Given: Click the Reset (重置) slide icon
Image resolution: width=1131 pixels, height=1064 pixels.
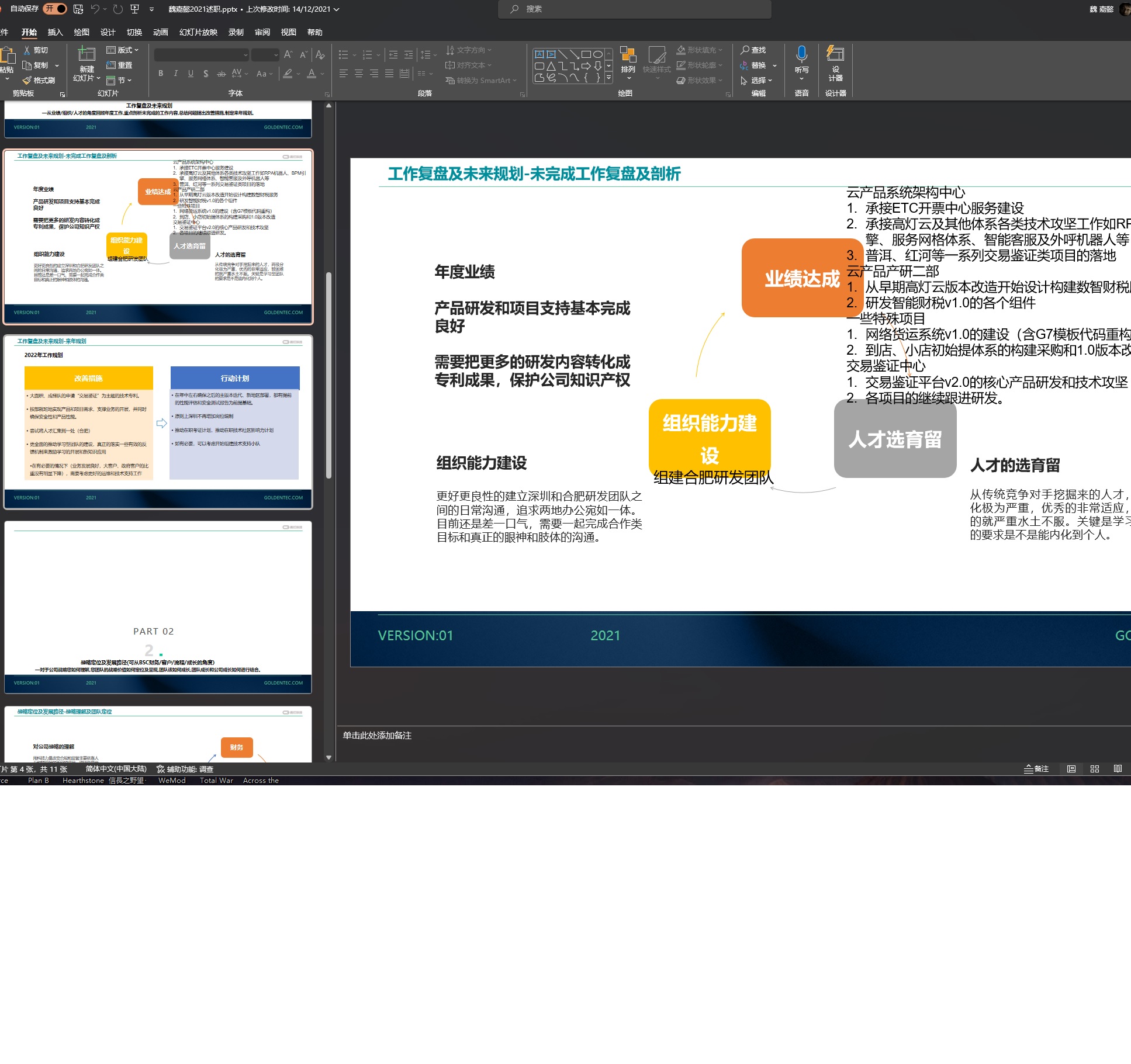Looking at the screenshot, I should 110,65.
